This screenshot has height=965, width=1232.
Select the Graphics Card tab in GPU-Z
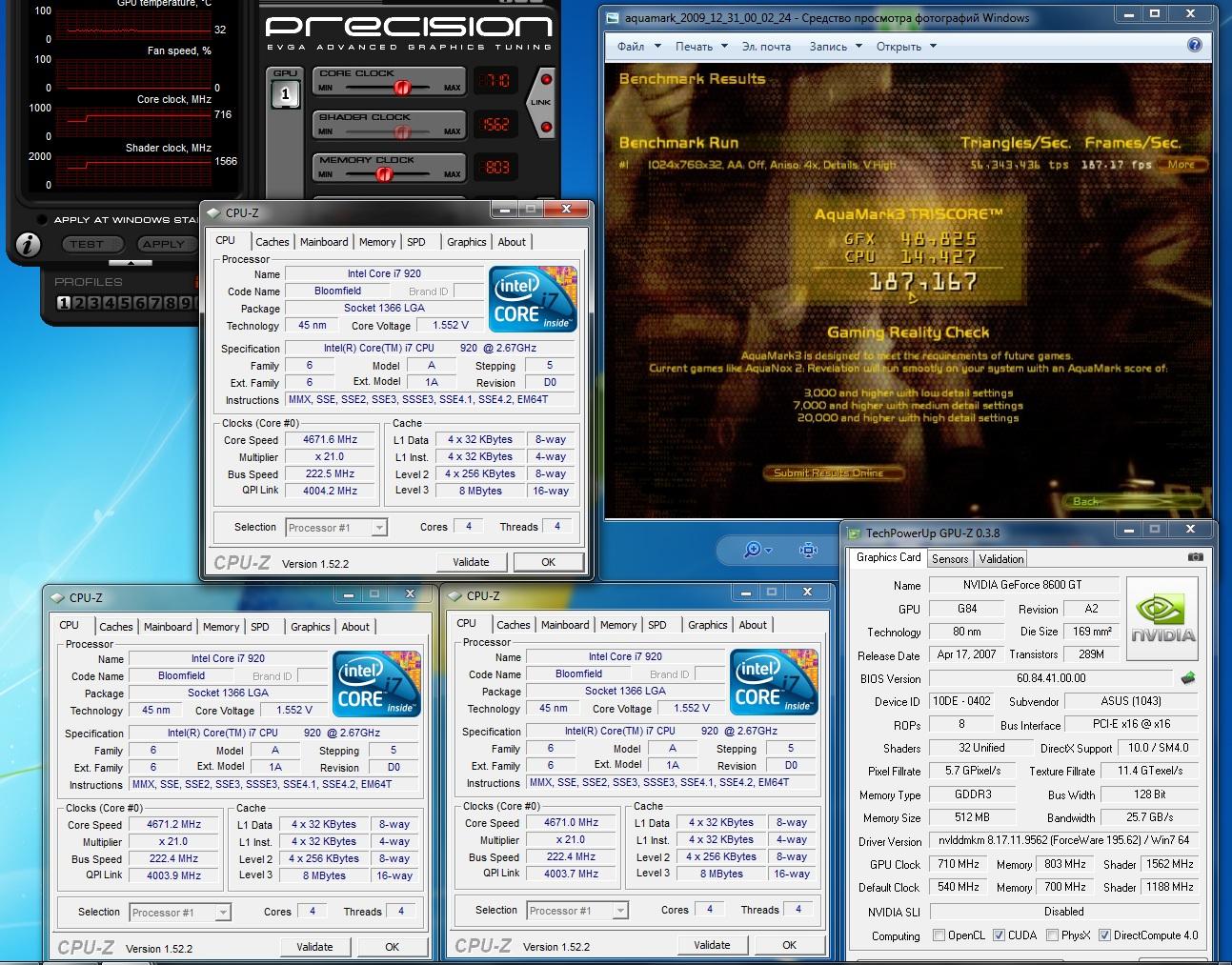pyautogui.click(x=889, y=557)
